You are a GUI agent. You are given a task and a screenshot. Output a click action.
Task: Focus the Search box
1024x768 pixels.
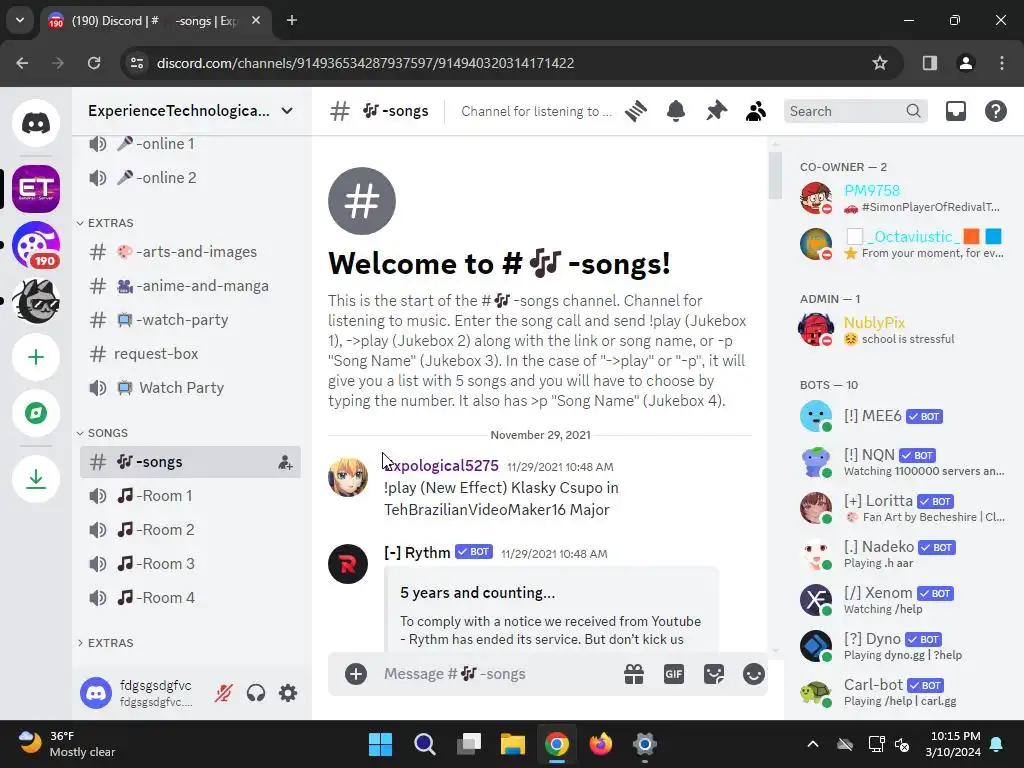point(855,111)
